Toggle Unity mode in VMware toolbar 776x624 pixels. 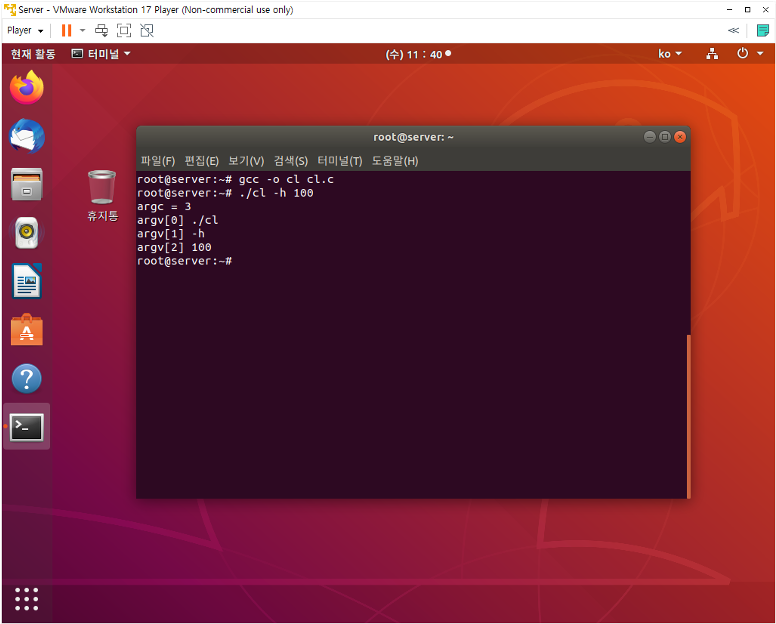pyautogui.click(x=147, y=31)
